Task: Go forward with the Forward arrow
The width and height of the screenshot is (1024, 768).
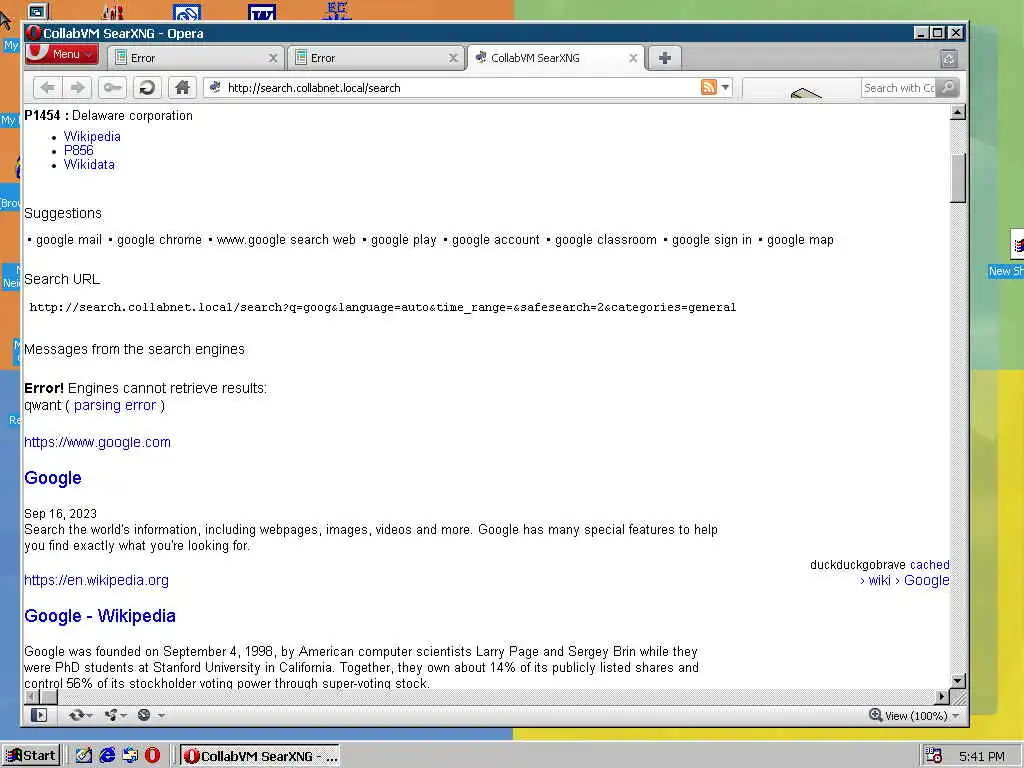Action: tap(78, 88)
